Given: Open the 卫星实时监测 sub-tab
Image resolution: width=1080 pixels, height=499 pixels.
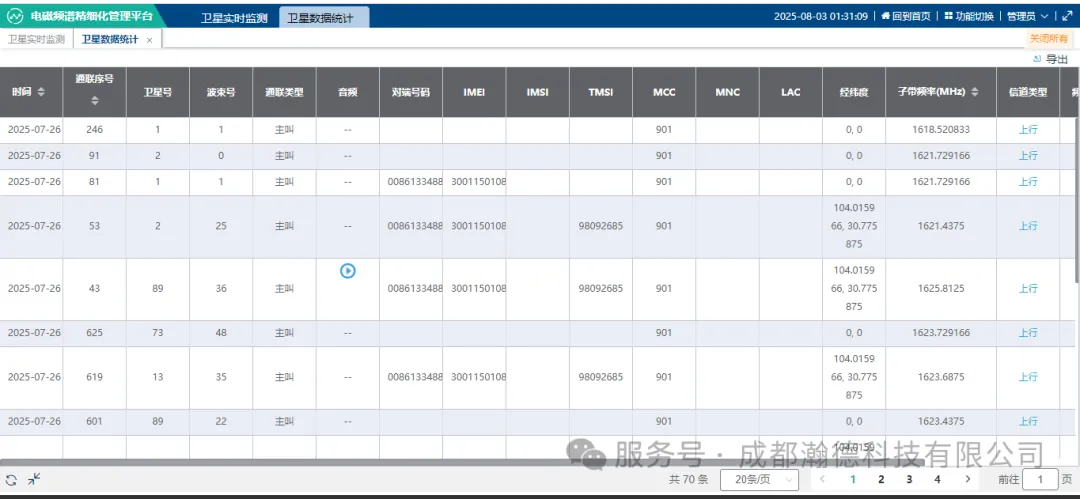Looking at the screenshot, I should click(37, 39).
